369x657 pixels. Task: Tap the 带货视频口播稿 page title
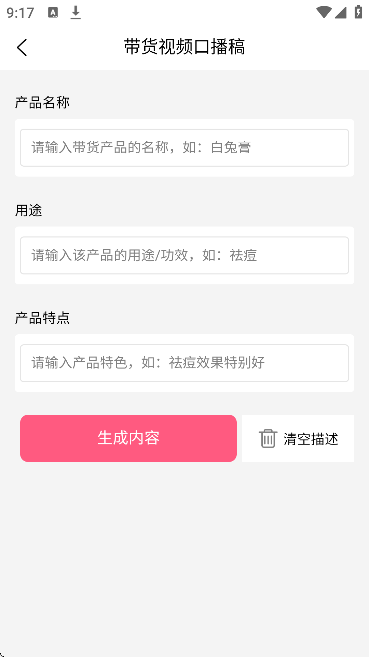click(184, 47)
